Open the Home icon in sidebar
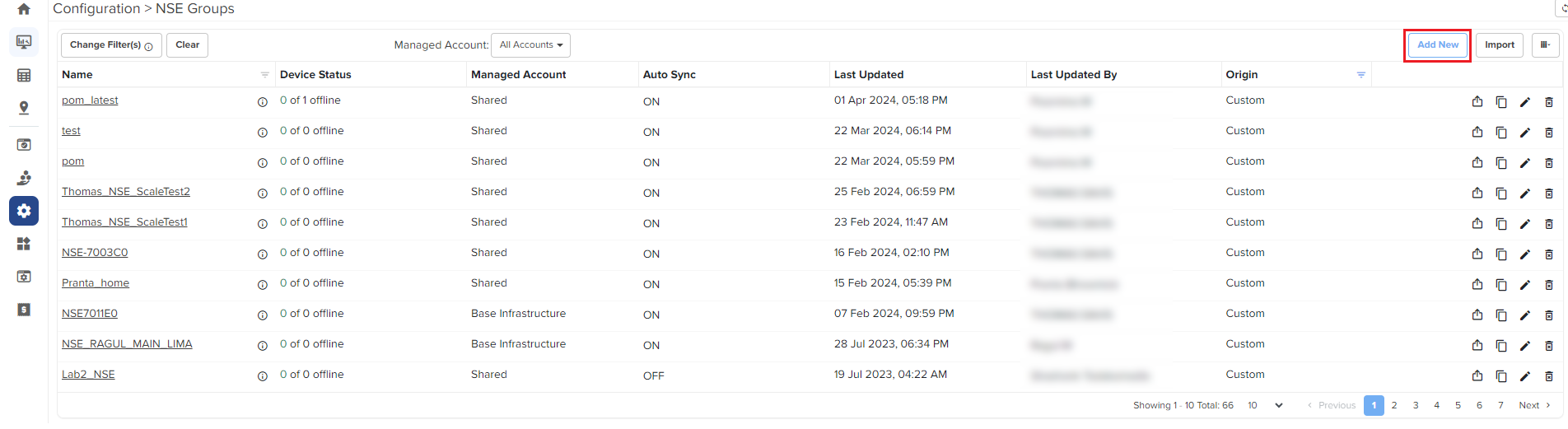This screenshot has height=429, width=1568. point(24,9)
